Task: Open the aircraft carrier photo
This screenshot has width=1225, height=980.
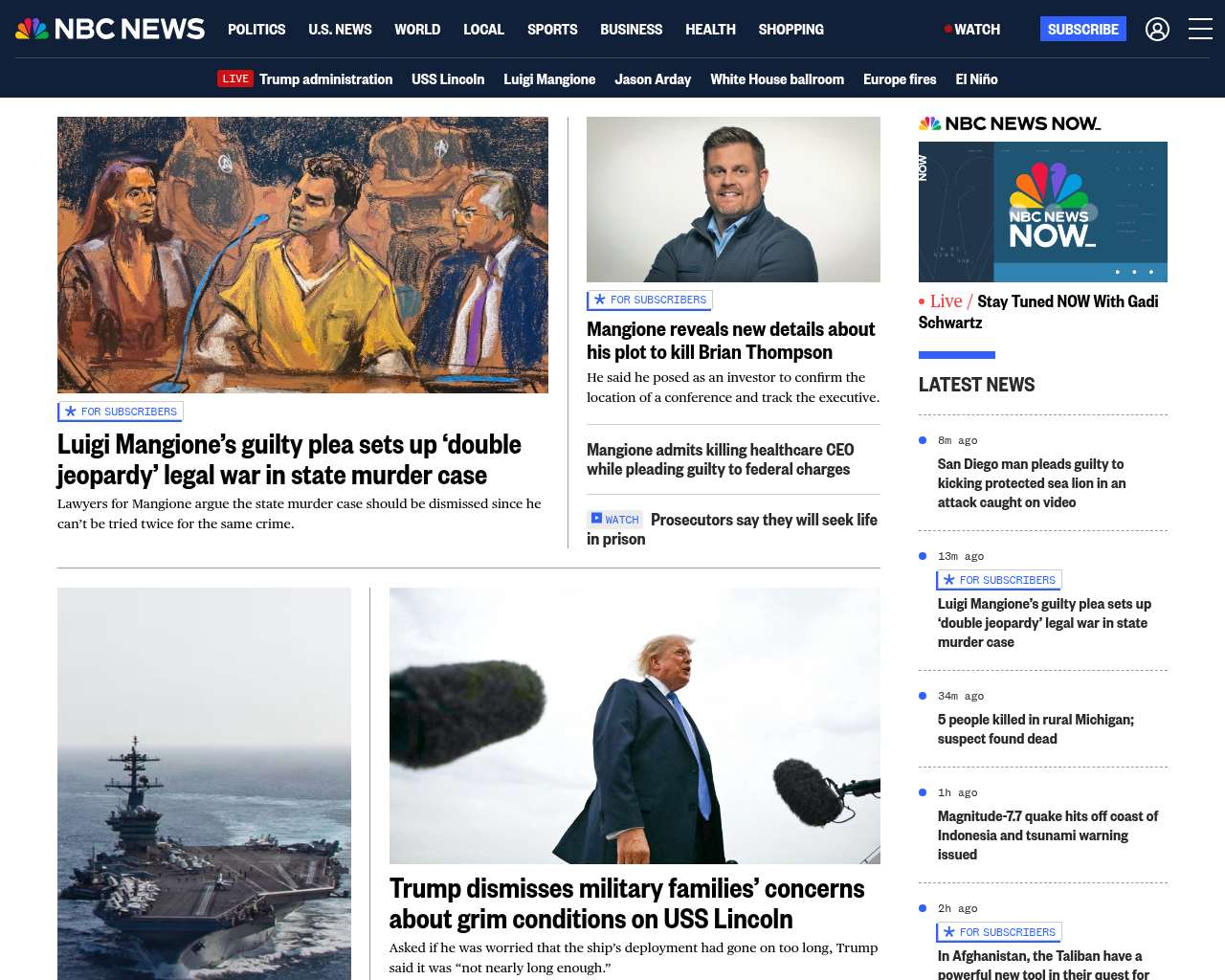Action: (x=204, y=784)
